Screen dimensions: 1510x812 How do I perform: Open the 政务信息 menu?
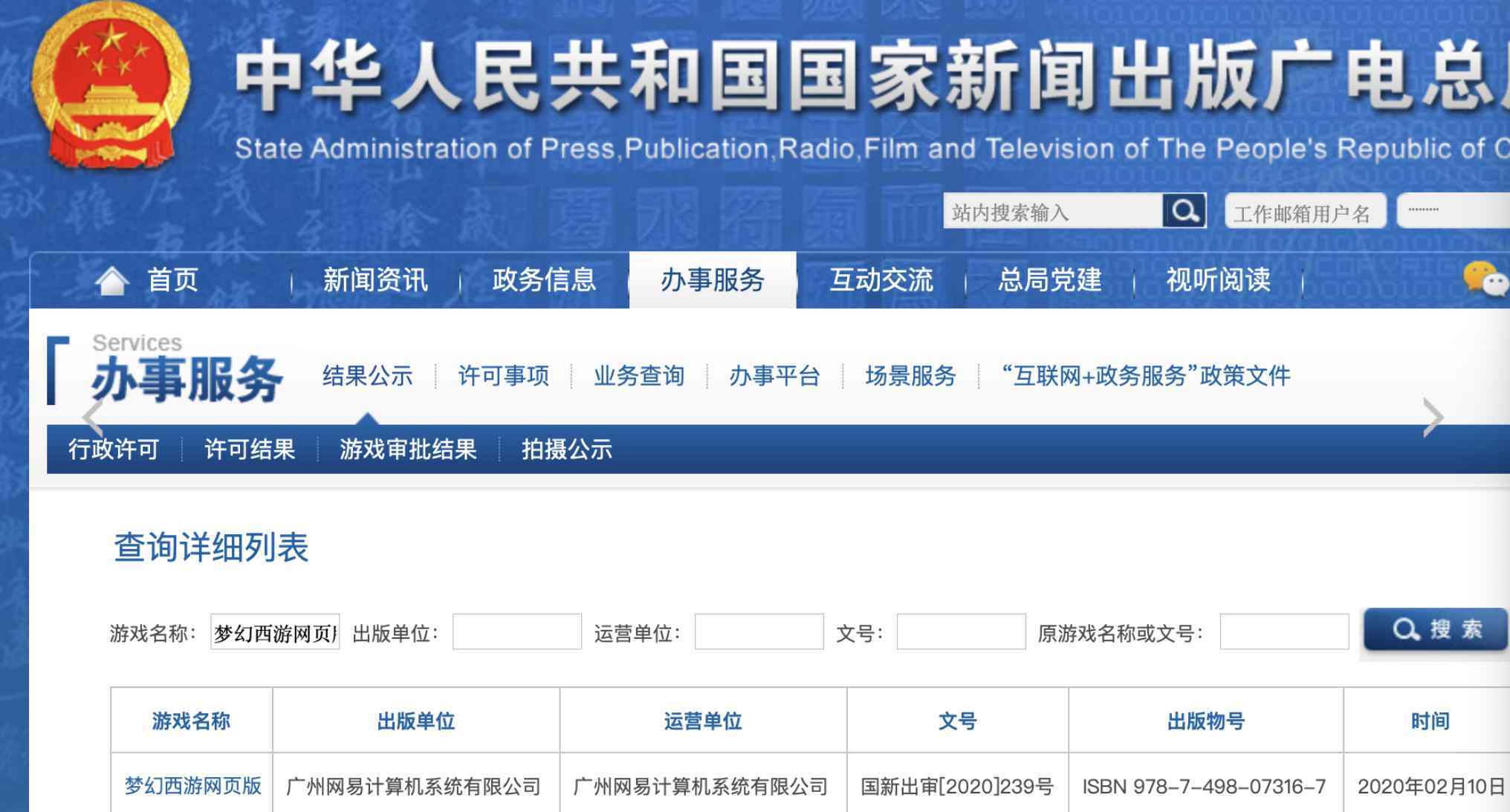point(544,280)
